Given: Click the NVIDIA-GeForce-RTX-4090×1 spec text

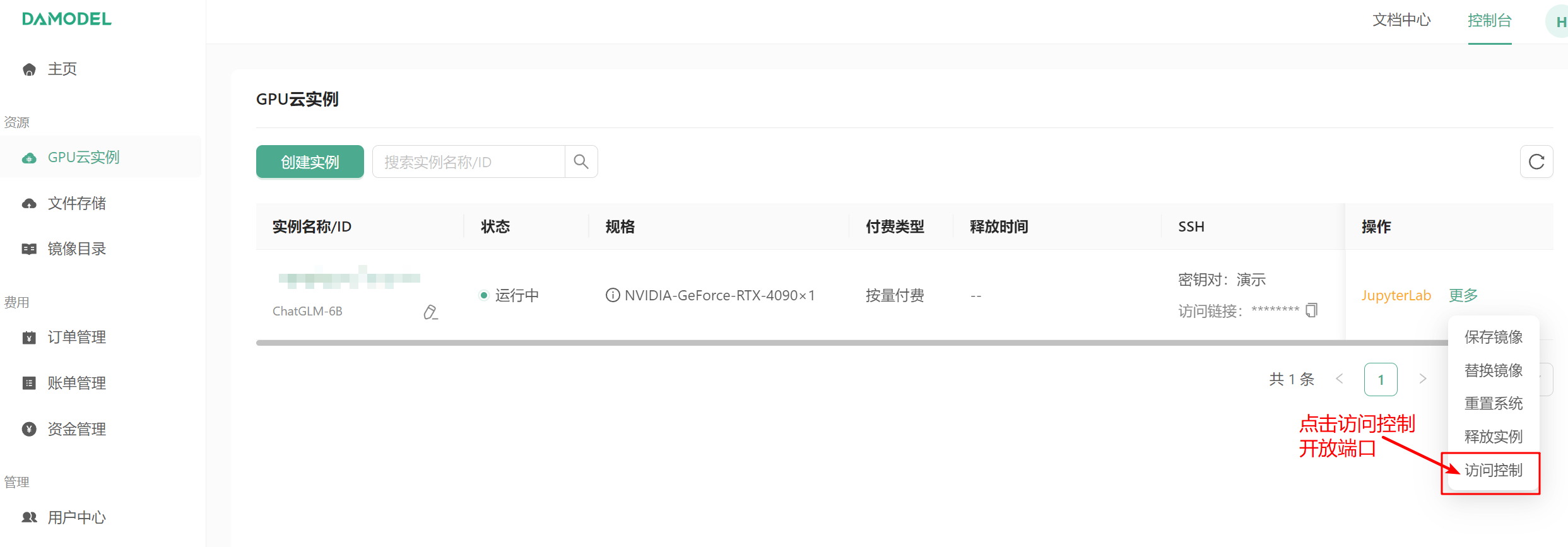Looking at the screenshot, I should tap(720, 295).
